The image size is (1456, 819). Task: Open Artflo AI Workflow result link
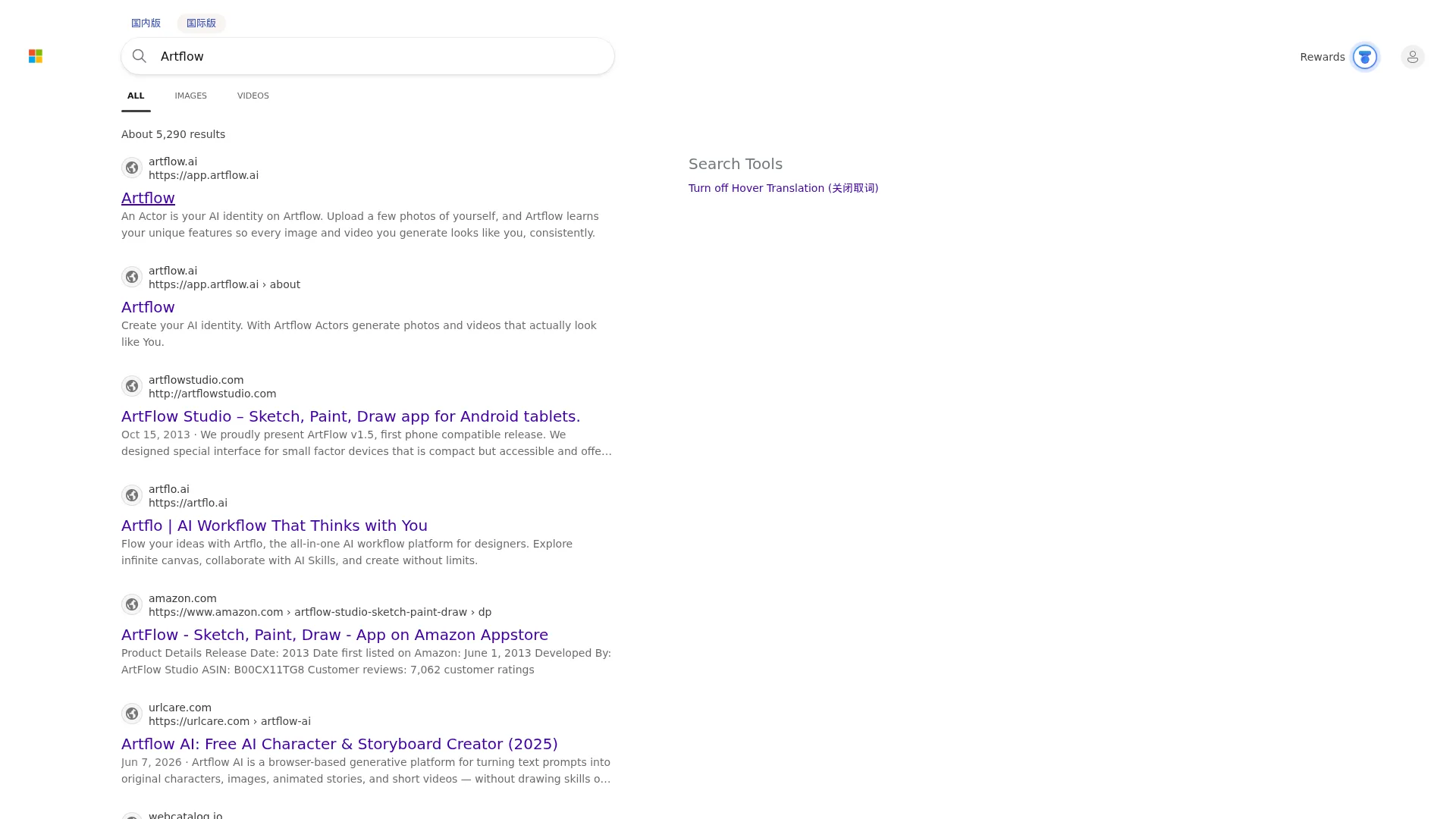[275, 526]
